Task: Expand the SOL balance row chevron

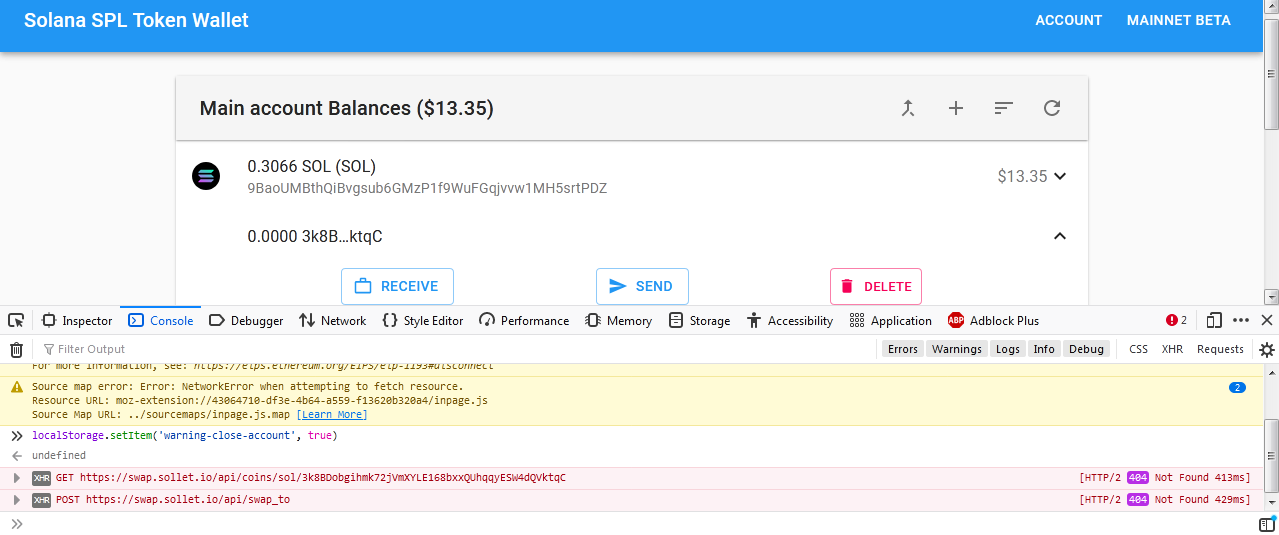Action: (1060, 176)
